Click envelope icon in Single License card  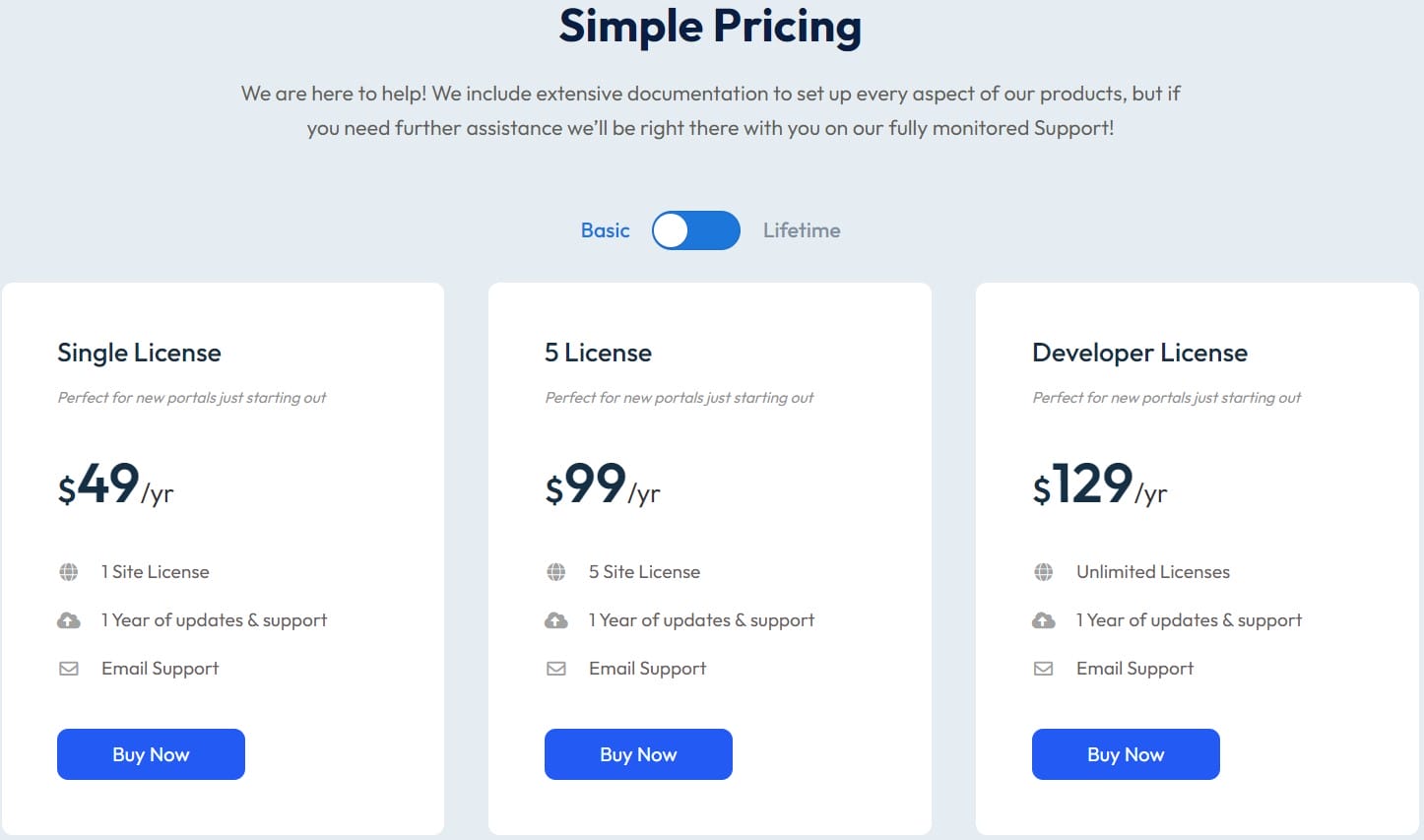pos(68,669)
